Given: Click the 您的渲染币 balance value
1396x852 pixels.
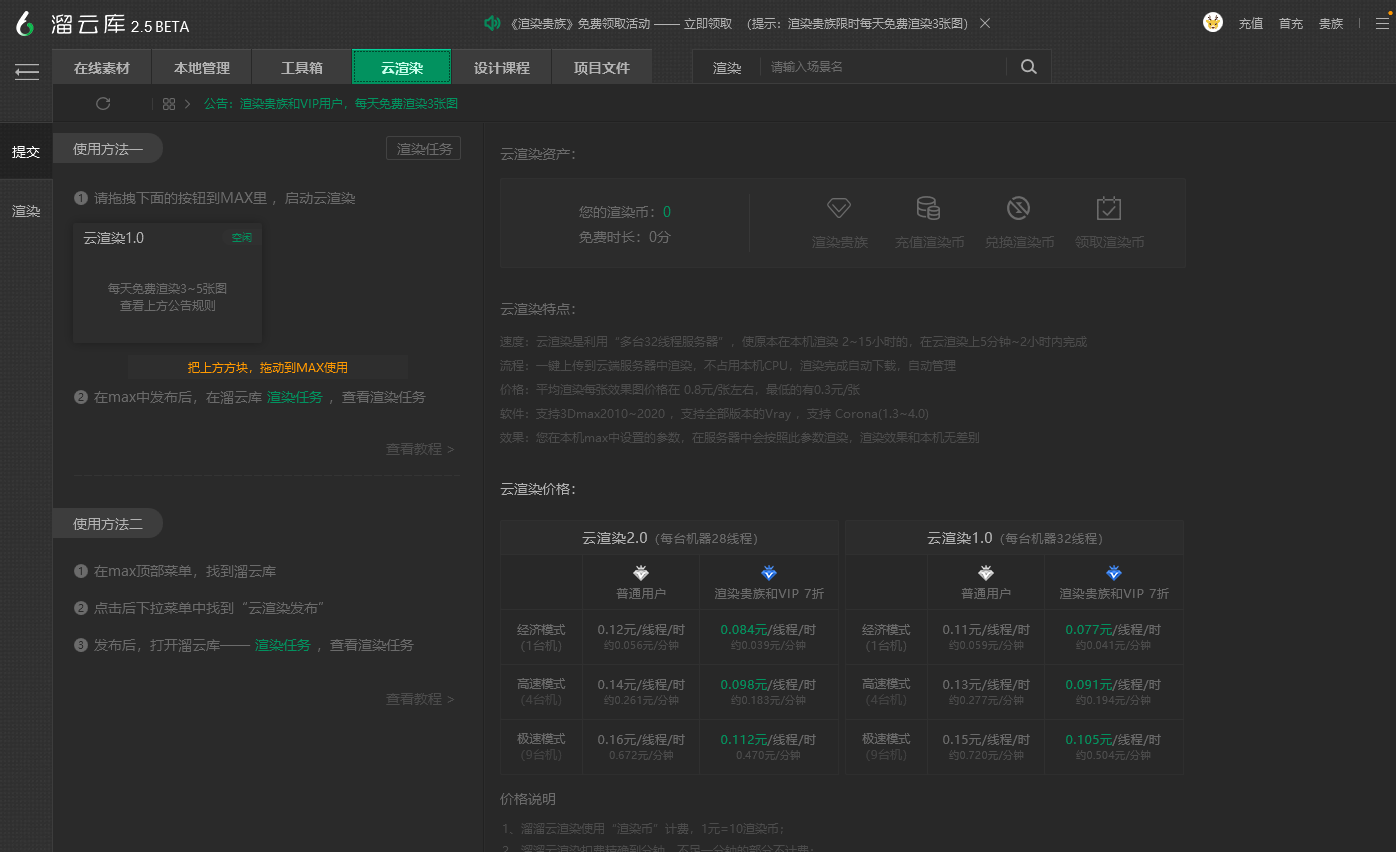Looking at the screenshot, I should pyautogui.click(x=667, y=212).
